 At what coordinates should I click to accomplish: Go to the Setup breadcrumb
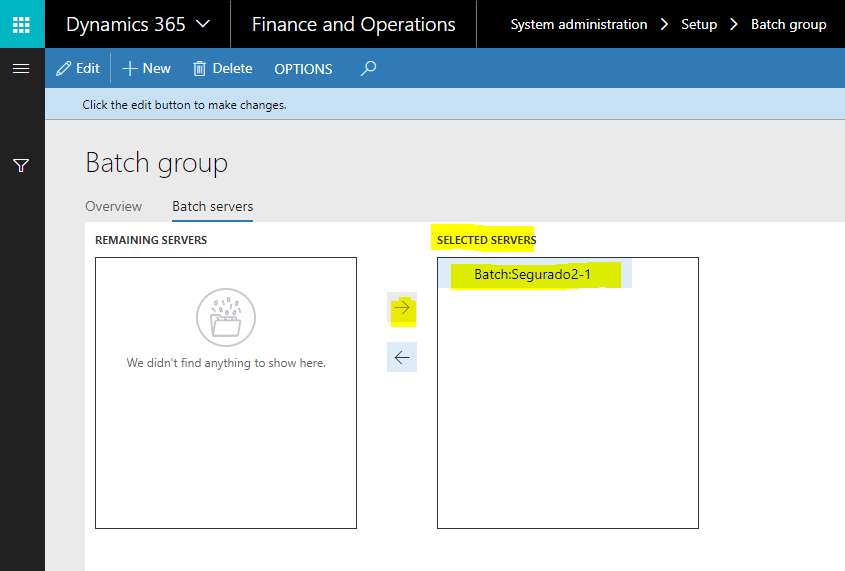699,24
